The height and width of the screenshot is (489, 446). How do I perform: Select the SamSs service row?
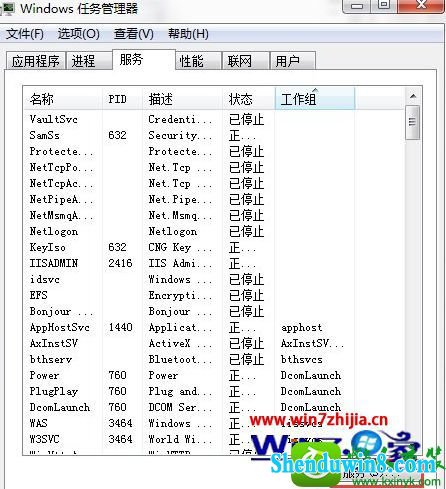click(x=213, y=135)
